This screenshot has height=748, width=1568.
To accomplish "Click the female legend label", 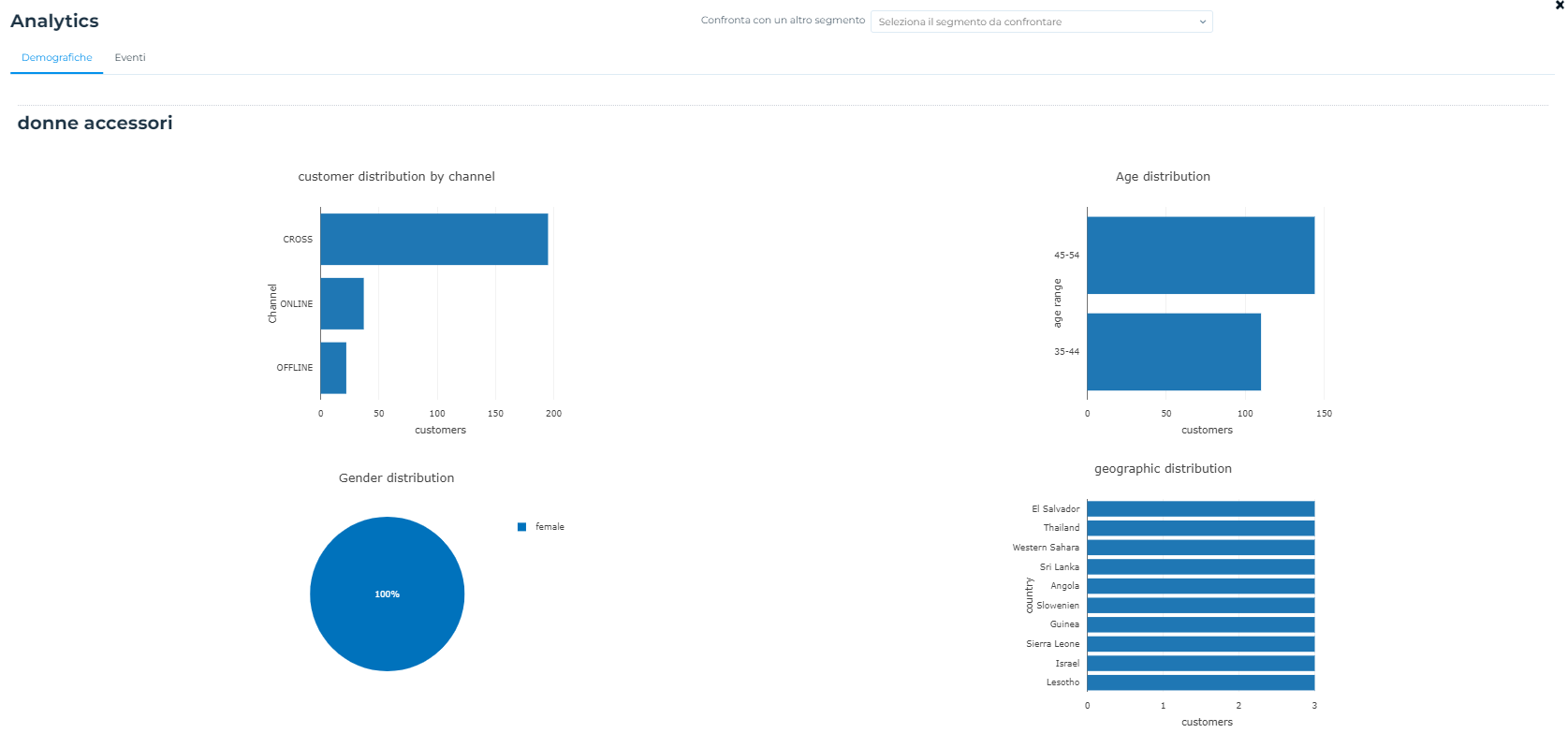I will pyautogui.click(x=550, y=527).
